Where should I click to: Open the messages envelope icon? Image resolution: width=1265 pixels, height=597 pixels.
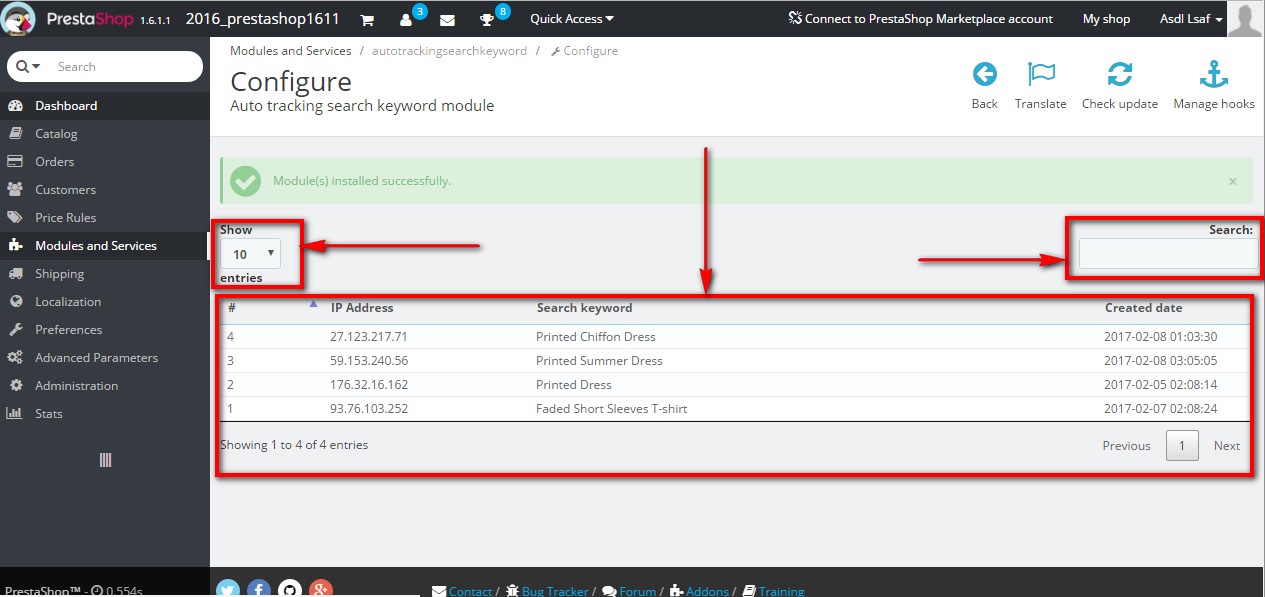click(447, 20)
